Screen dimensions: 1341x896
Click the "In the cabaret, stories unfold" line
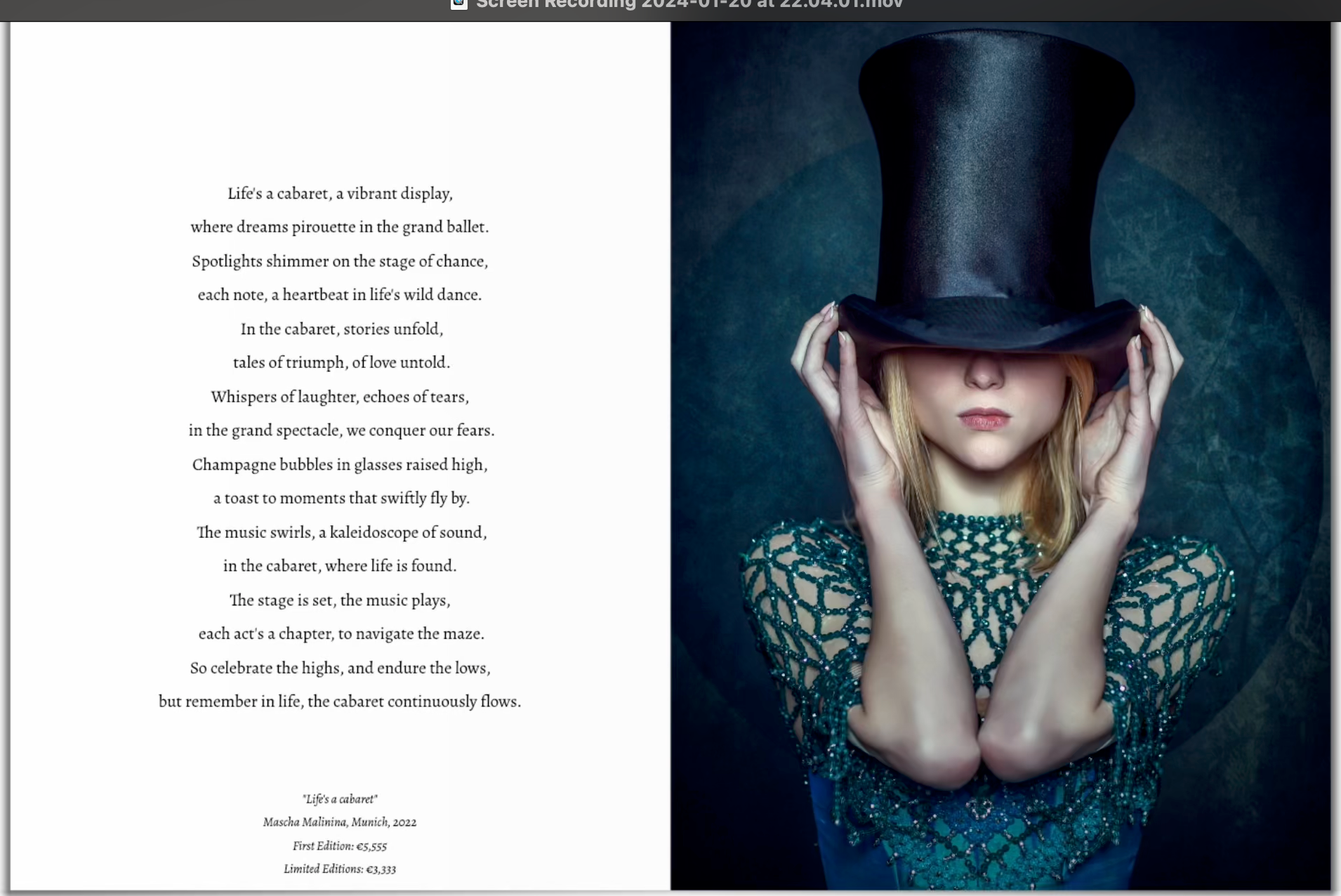341,329
